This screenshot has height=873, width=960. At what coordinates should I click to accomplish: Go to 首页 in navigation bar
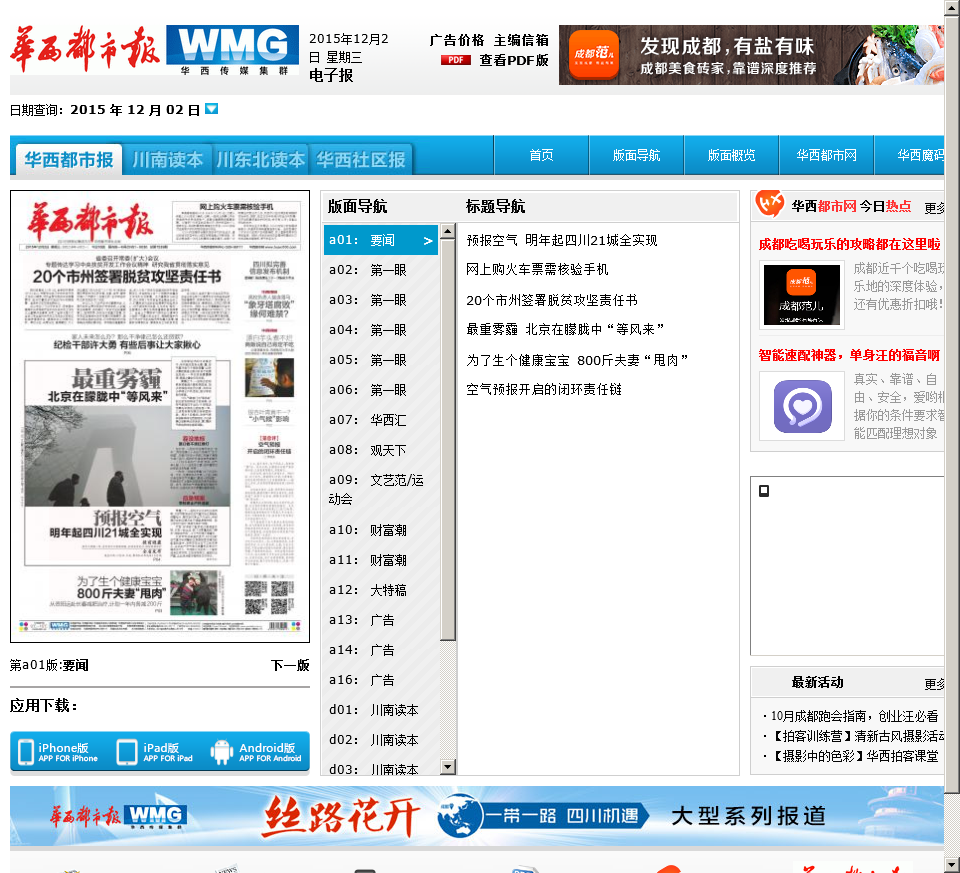(541, 155)
